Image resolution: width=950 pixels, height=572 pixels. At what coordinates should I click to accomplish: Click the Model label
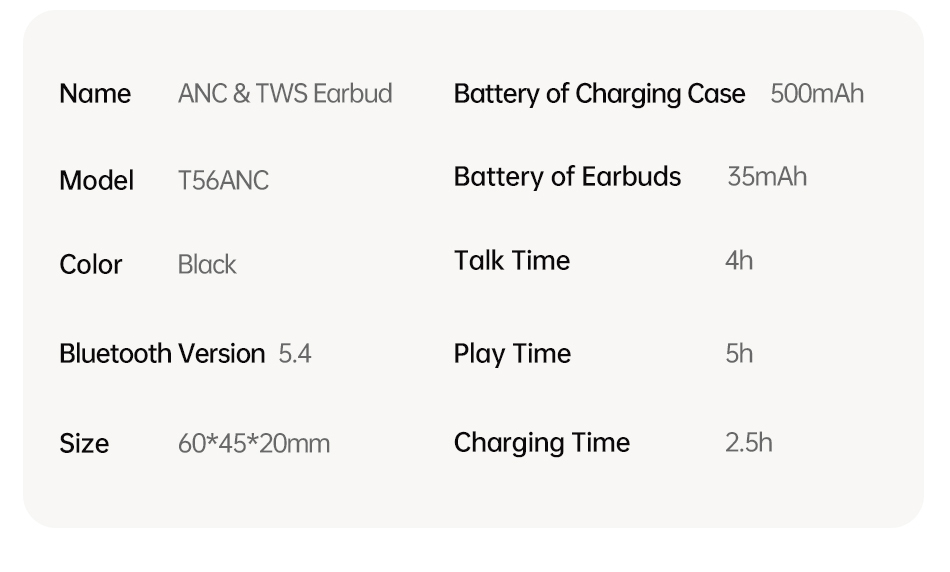point(96,181)
